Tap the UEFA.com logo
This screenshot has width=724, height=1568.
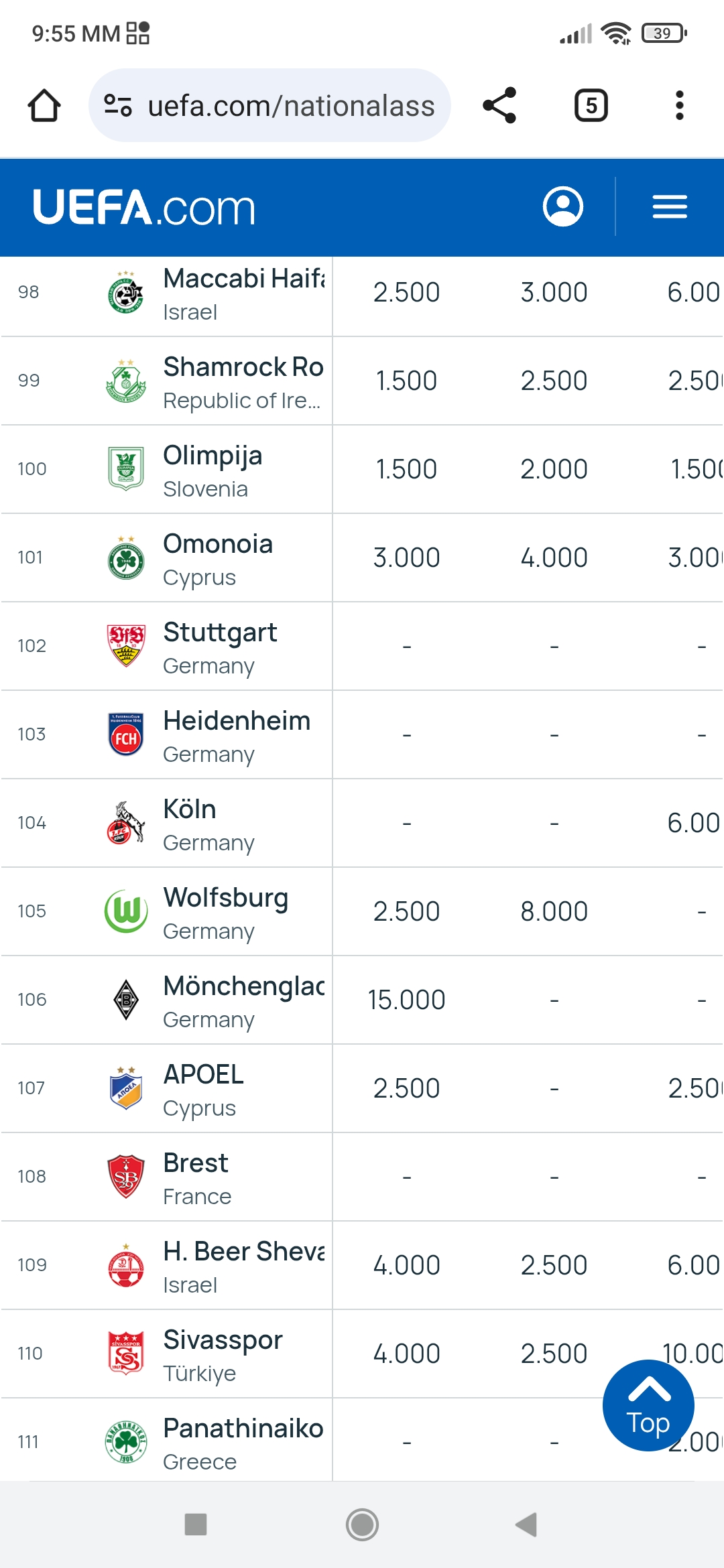(x=144, y=207)
